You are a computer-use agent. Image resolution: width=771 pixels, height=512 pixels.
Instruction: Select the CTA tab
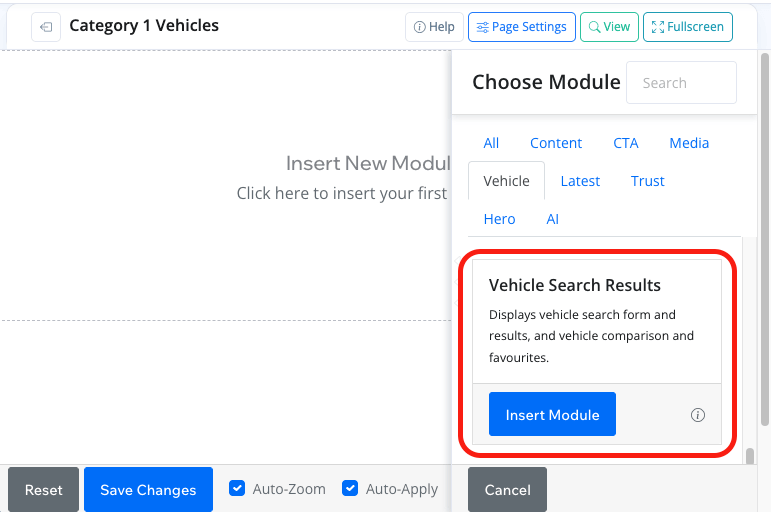pos(626,143)
